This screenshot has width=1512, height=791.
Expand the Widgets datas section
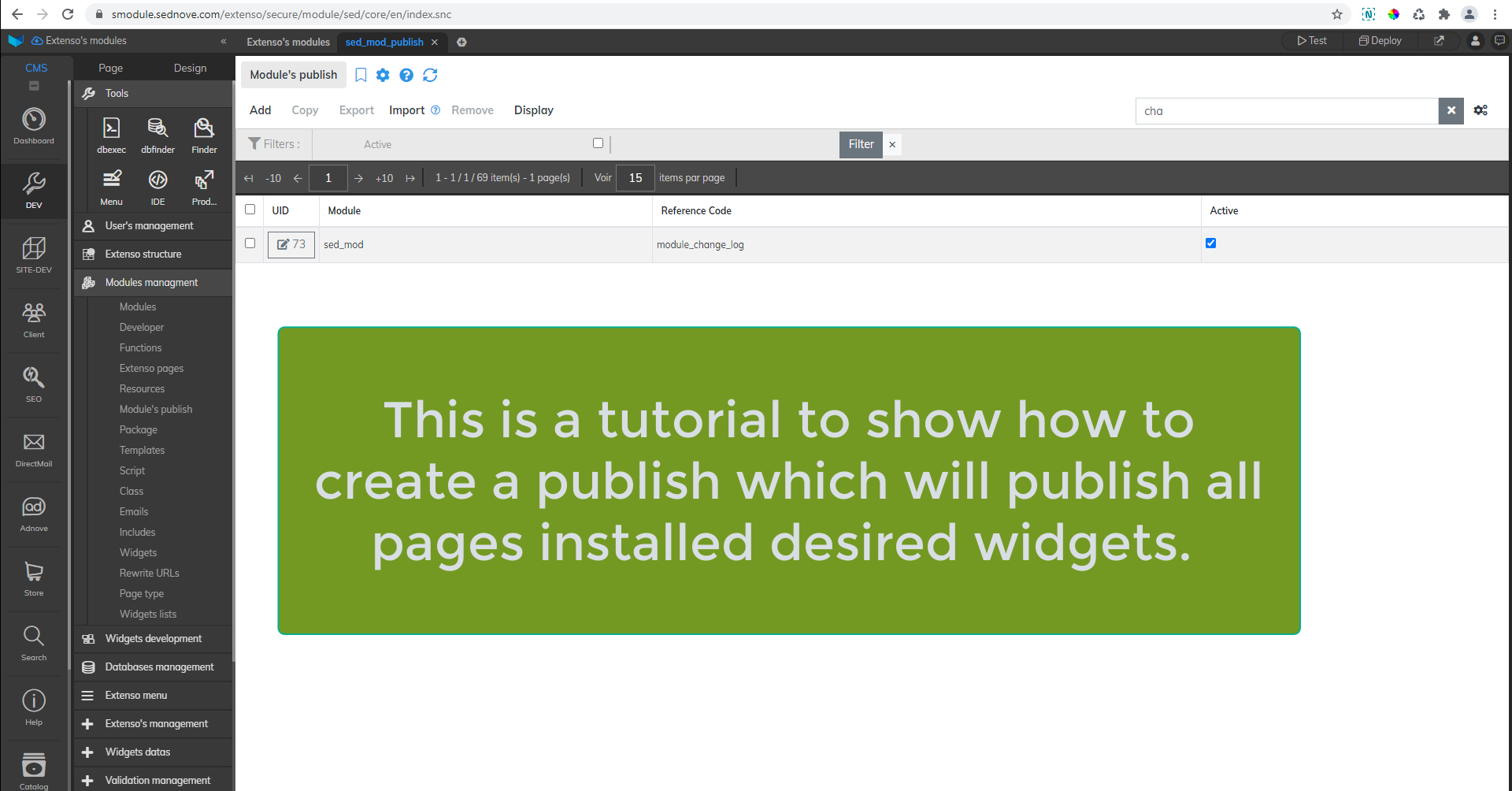[x=154, y=752]
